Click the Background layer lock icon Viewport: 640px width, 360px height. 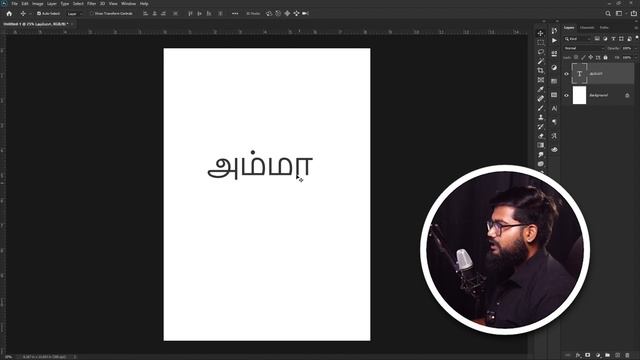point(627,96)
